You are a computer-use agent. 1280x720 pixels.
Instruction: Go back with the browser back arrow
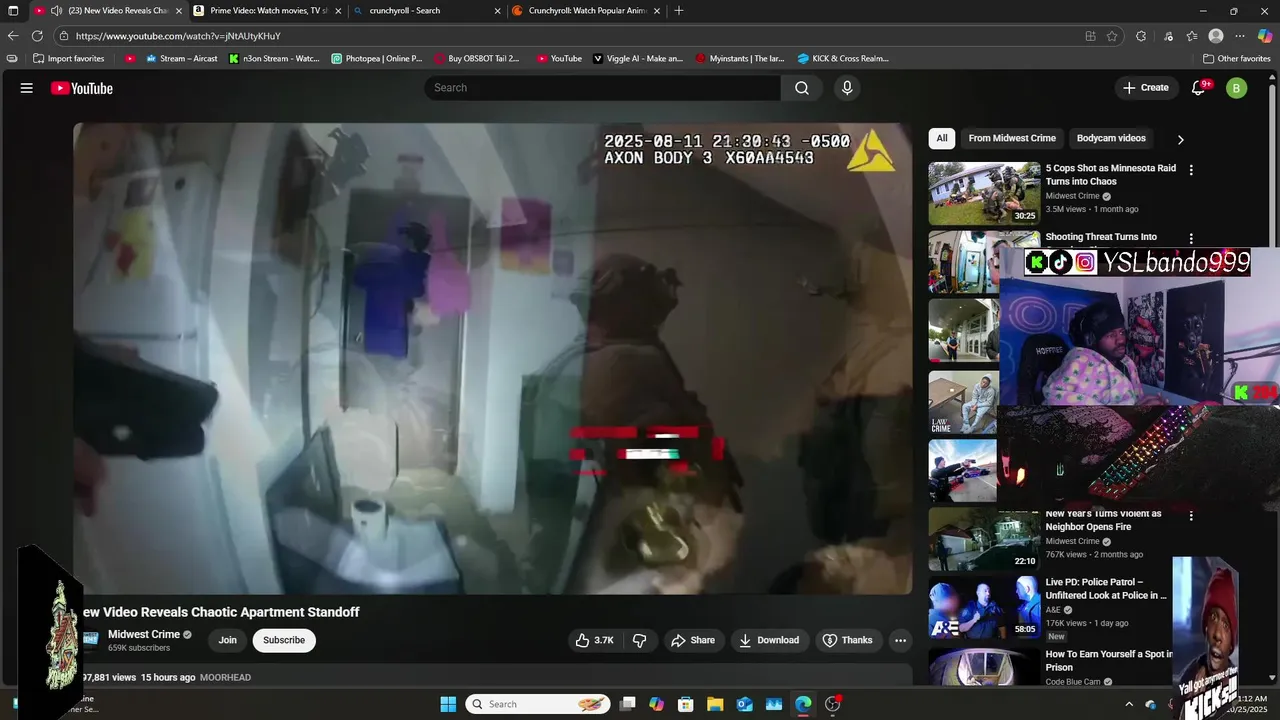[x=13, y=36]
